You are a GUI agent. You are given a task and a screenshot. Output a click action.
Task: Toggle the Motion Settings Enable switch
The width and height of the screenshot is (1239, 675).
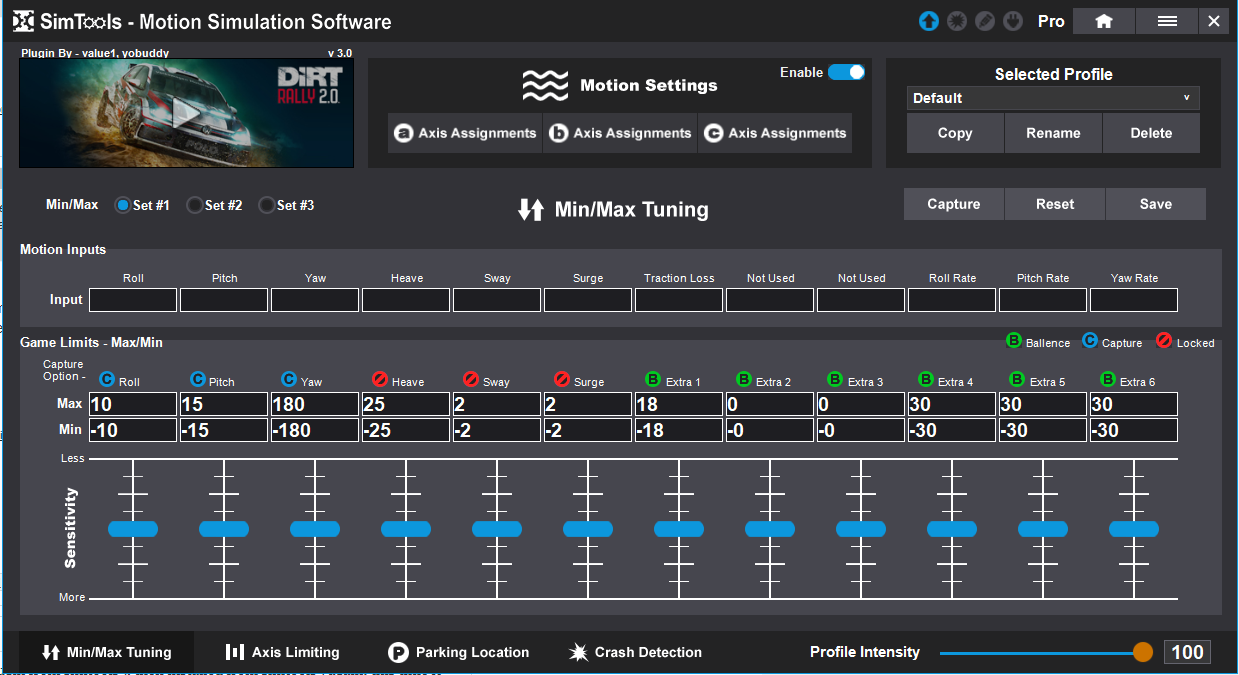pos(846,72)
